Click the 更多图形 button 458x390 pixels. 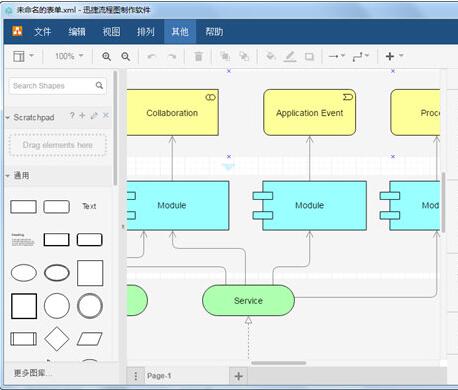coord(32,373)
